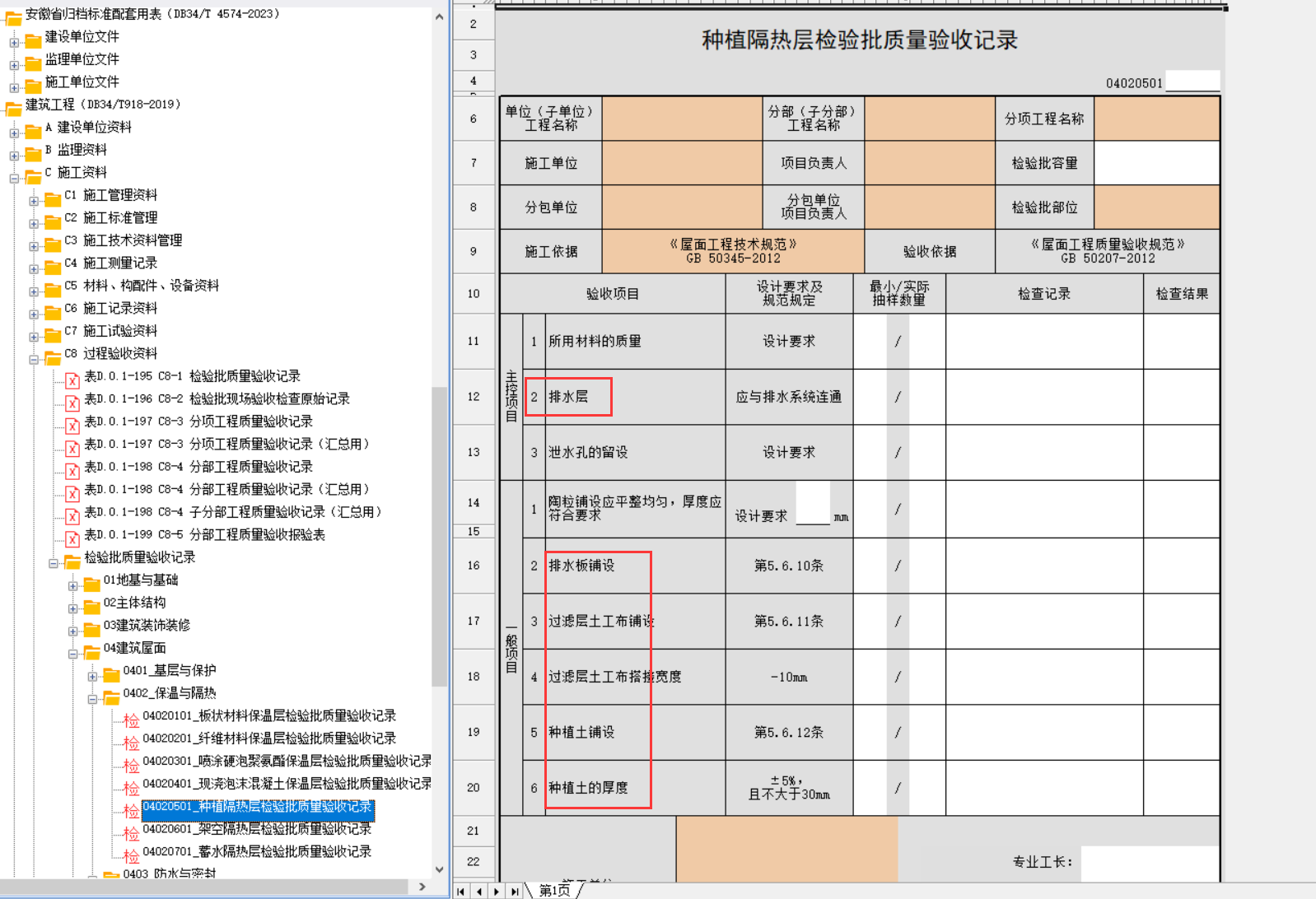Screen dimensions: 1316x899
Task: Open 04020601_架空隔热层检验批质量验收记录
Action: pos(256,829)
